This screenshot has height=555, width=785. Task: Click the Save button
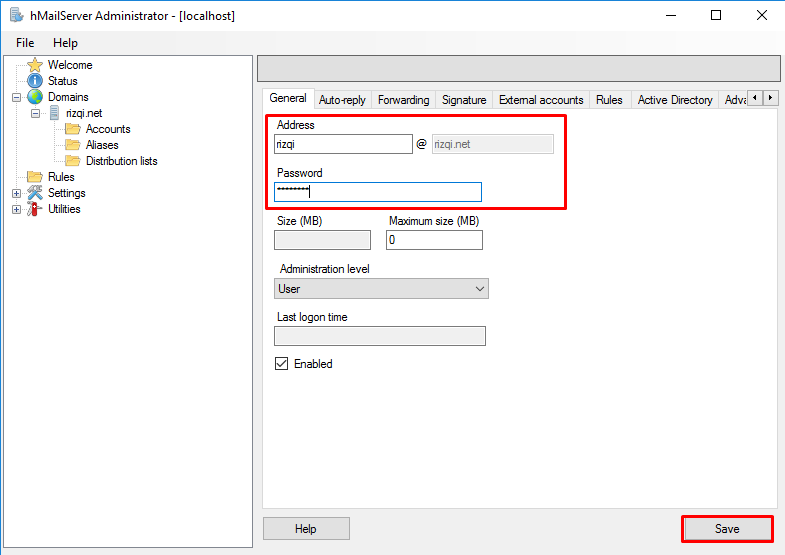(x=727, y=528)
